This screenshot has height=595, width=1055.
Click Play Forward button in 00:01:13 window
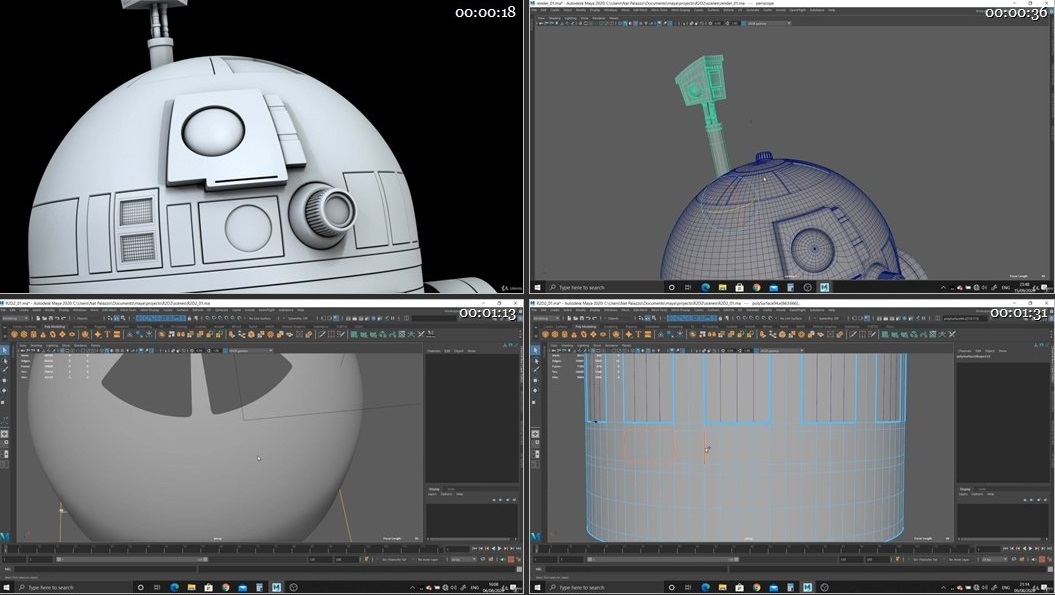pos(499,549)
